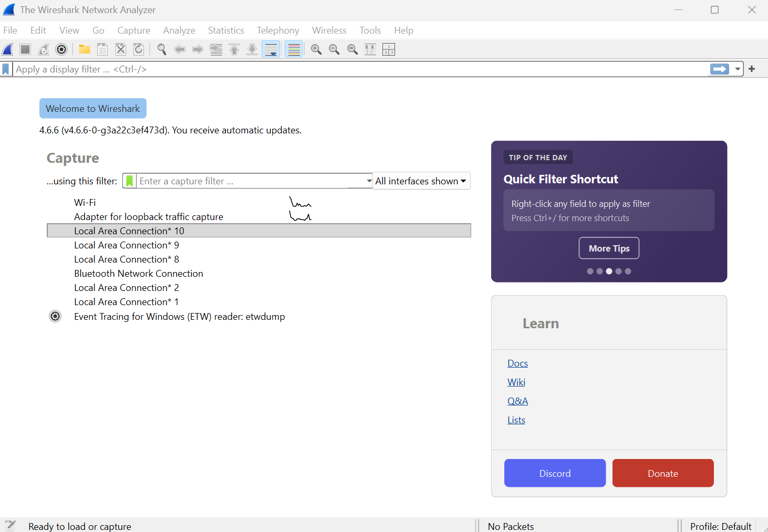This screenshot has height=532, width=768.
Task: Click the display filter bookmark icon
Action: point(6,69)
